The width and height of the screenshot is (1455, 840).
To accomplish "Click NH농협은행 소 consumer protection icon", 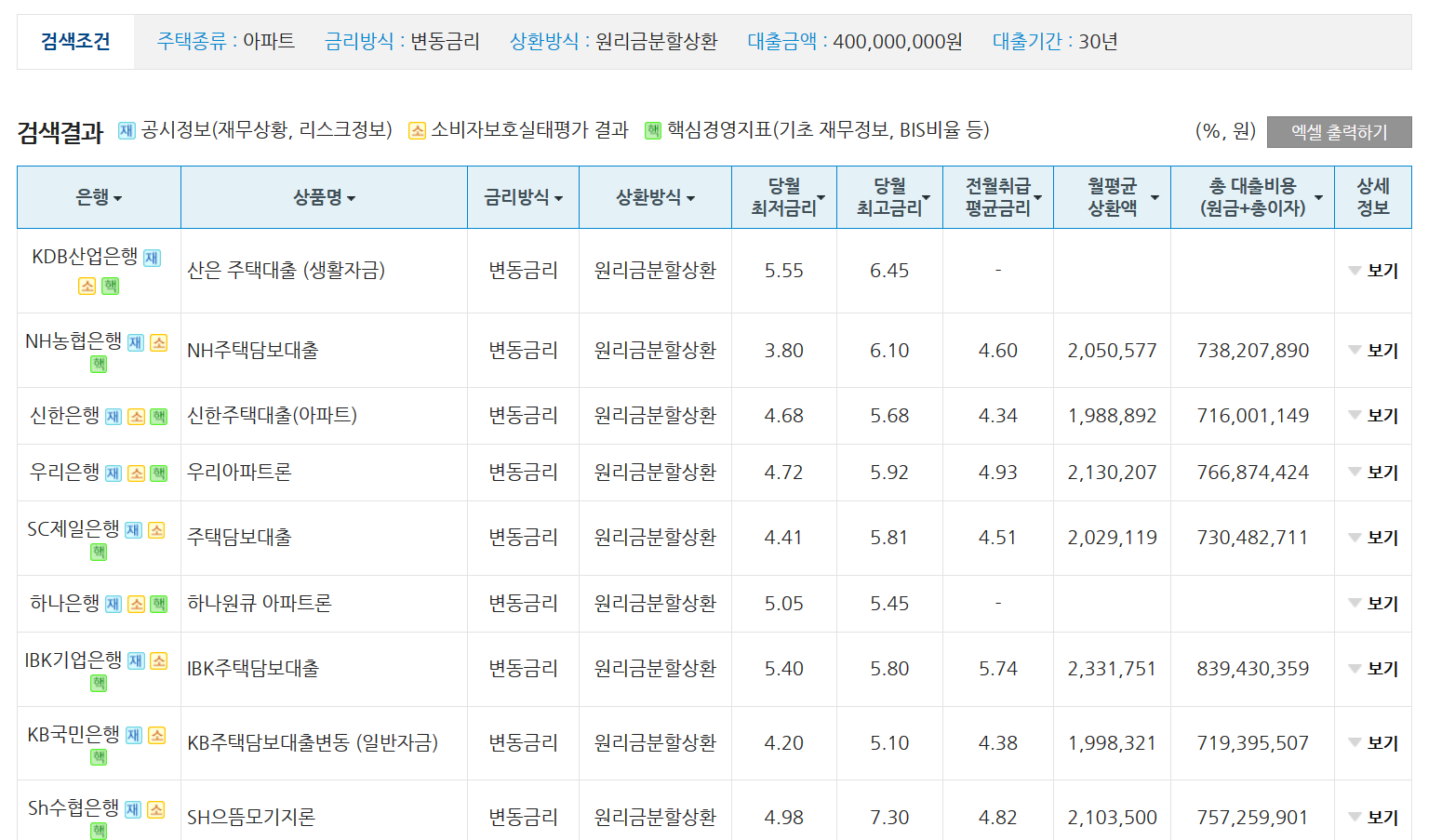I will (159, 342).
